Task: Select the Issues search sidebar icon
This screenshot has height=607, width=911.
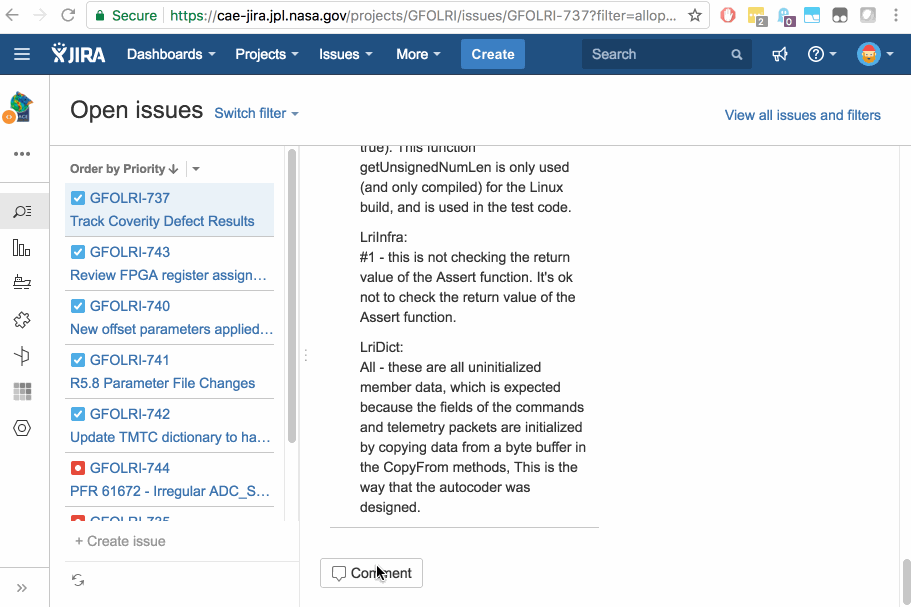Action: point(22,211)
